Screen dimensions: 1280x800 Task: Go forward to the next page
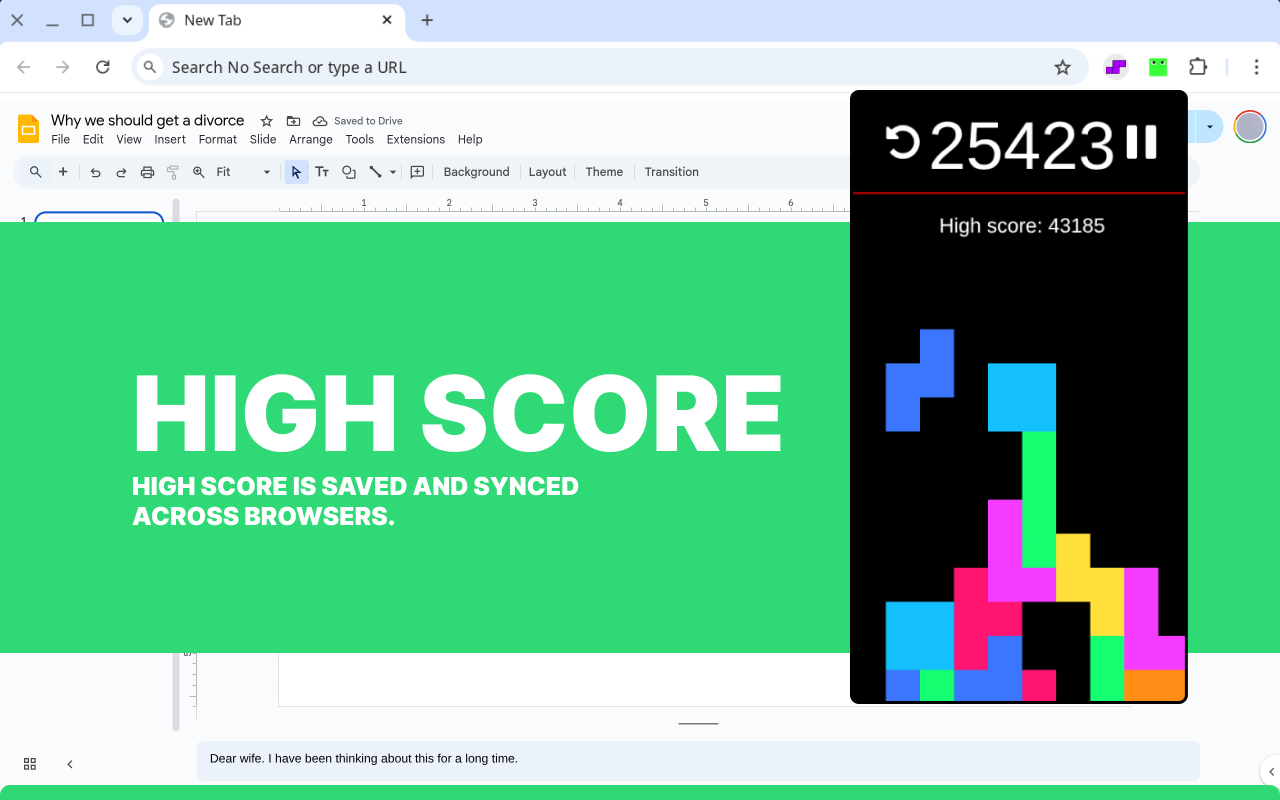click(x=63, y=67)
